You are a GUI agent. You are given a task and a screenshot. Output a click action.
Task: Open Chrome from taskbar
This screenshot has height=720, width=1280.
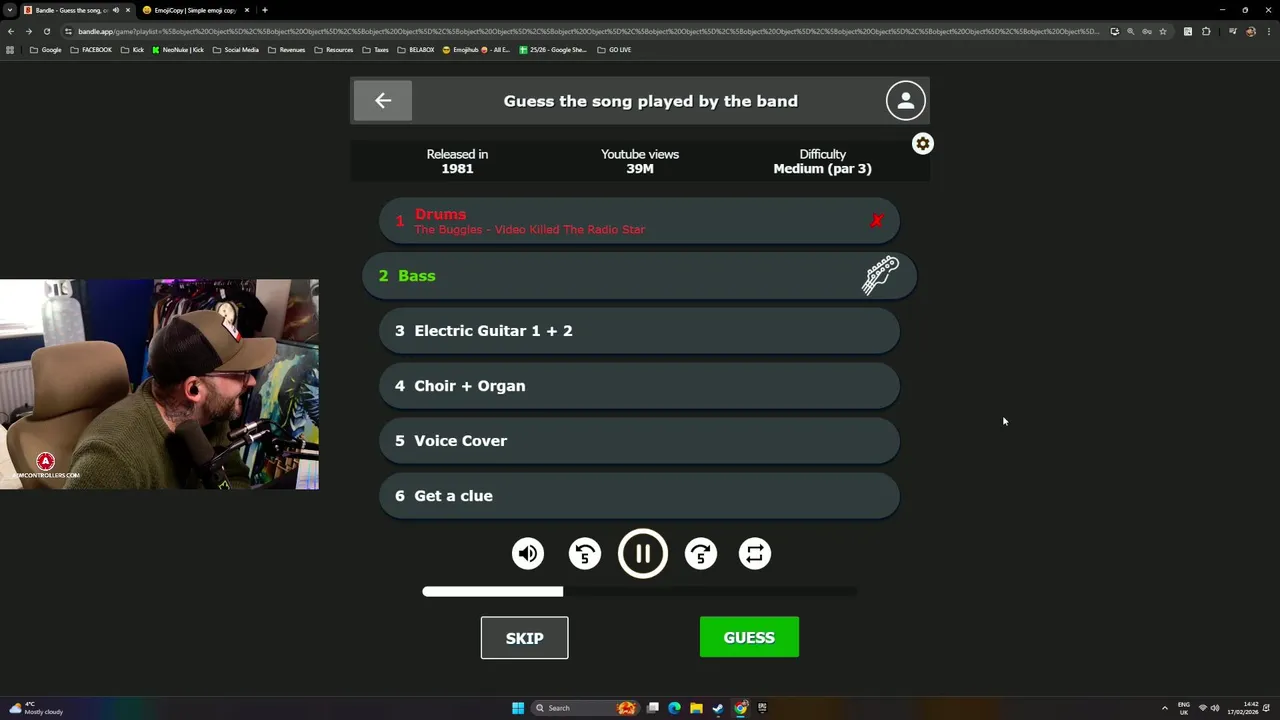(x=740, y=708)
